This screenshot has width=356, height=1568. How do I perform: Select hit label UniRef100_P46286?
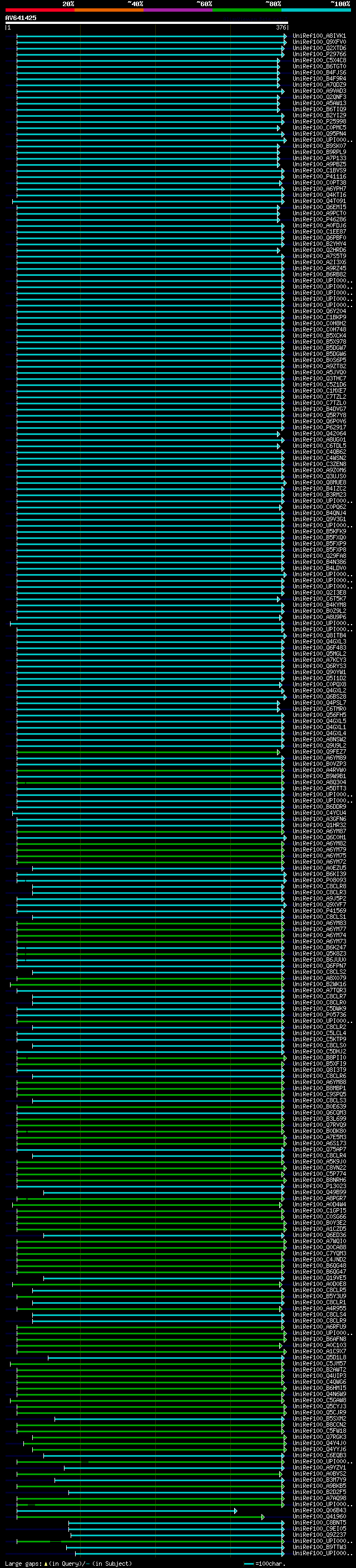tap(319, 220)
